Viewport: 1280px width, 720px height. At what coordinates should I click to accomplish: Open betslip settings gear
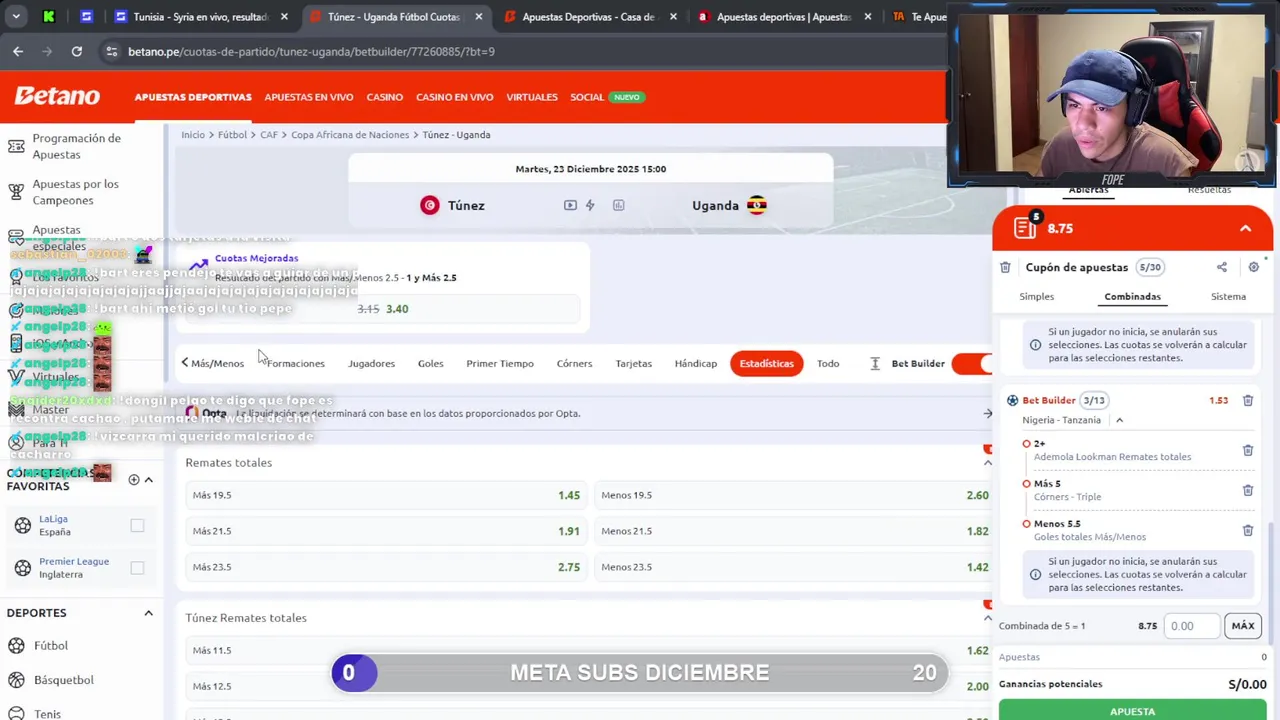pyautogui.click(x=1253, y=267)
